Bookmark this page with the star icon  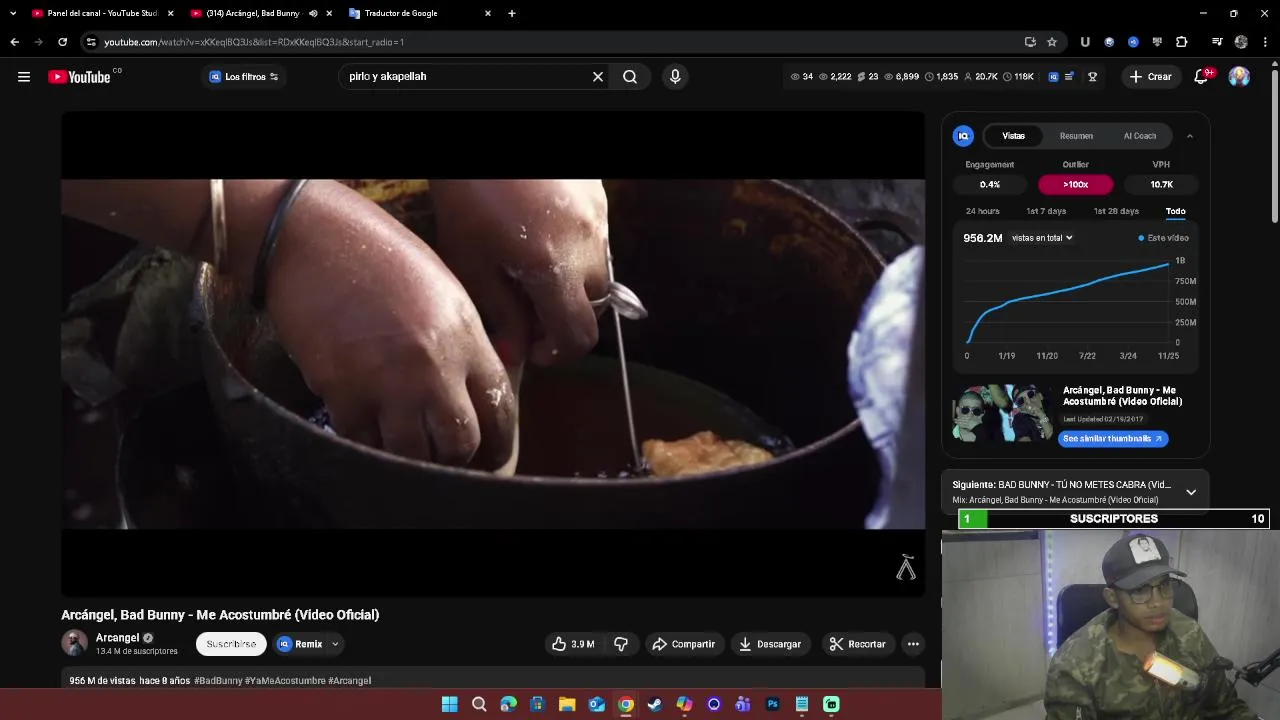tap(1052, 42)
